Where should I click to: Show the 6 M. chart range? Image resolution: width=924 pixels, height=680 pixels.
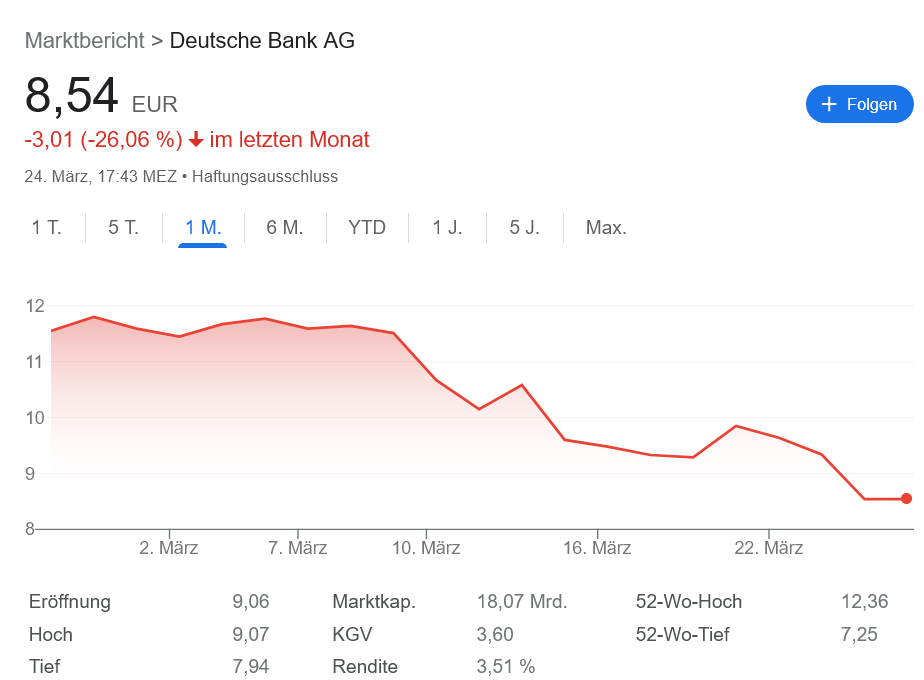tap(285, 227)
